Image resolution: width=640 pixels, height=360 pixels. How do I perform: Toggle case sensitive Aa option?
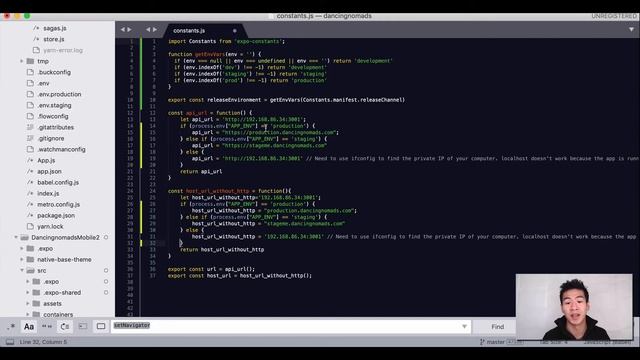pos(29,327)
